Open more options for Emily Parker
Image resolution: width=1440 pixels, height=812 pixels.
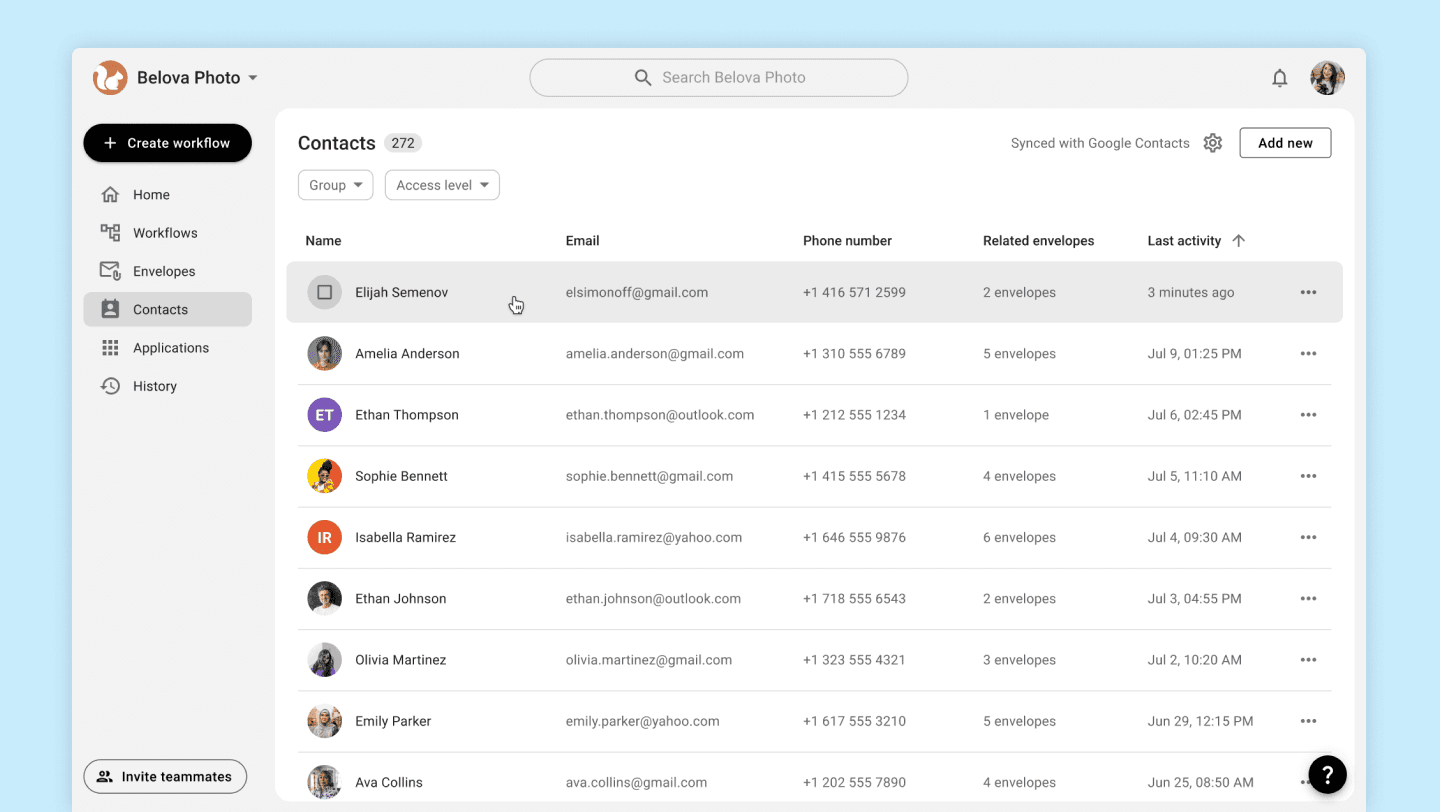pyautogui.click(x=1308, y=721)
